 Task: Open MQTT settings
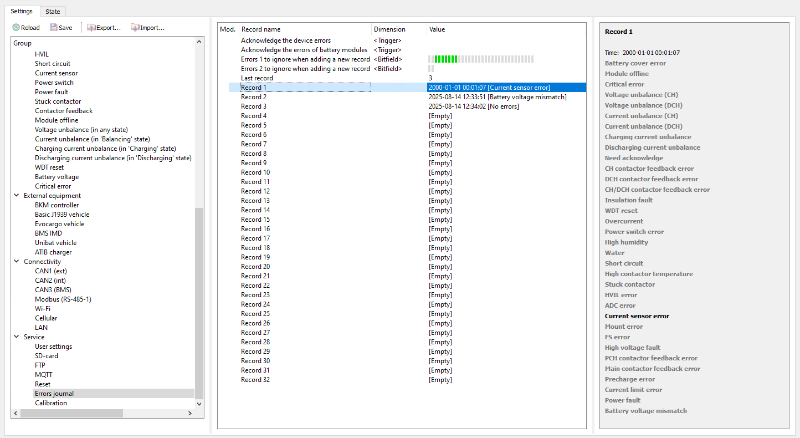pos(43,375)
